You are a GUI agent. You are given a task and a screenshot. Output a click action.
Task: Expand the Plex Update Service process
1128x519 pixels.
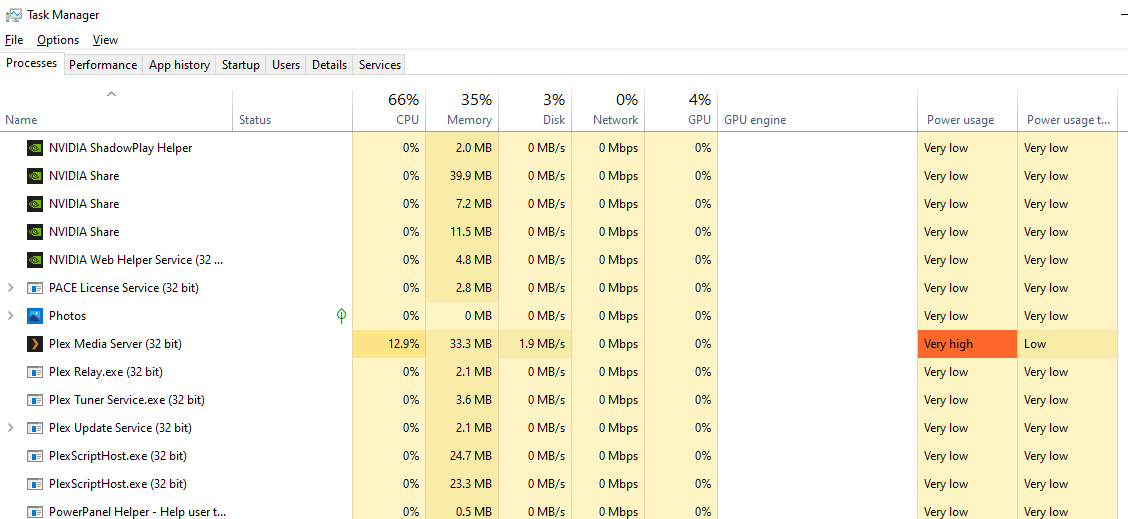click(11, 428)
